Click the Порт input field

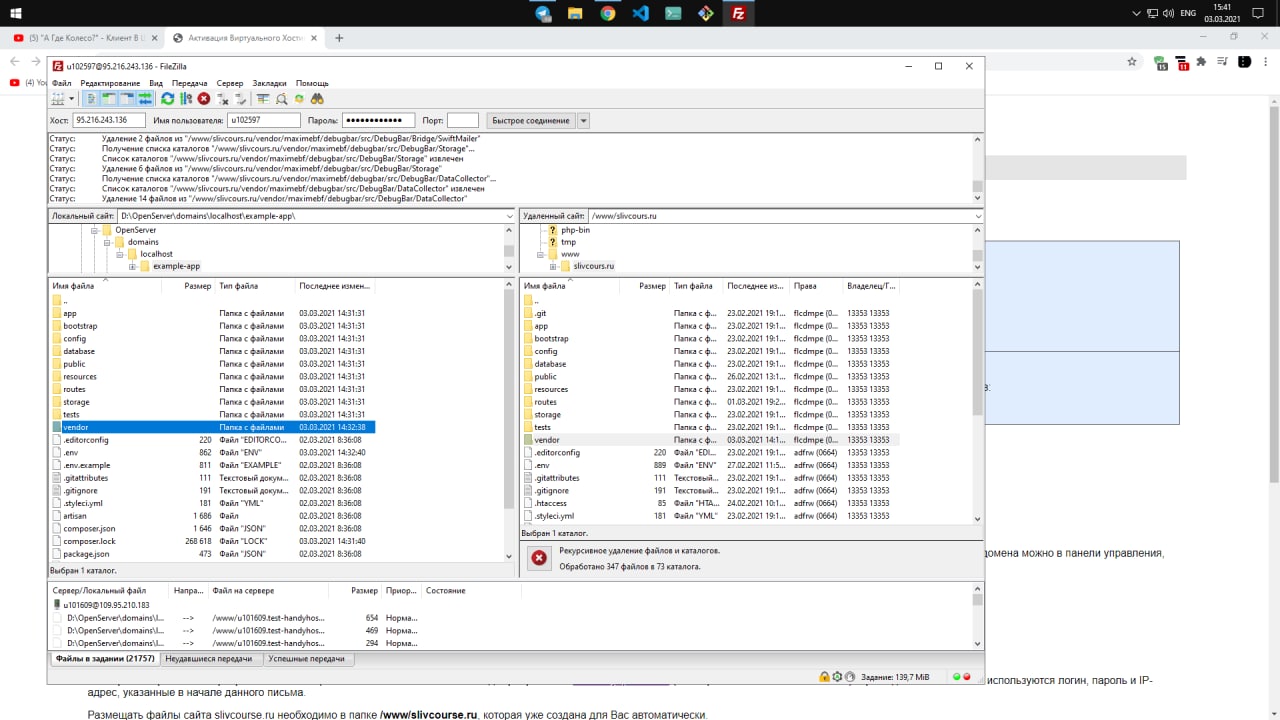[x=463, y=120]
